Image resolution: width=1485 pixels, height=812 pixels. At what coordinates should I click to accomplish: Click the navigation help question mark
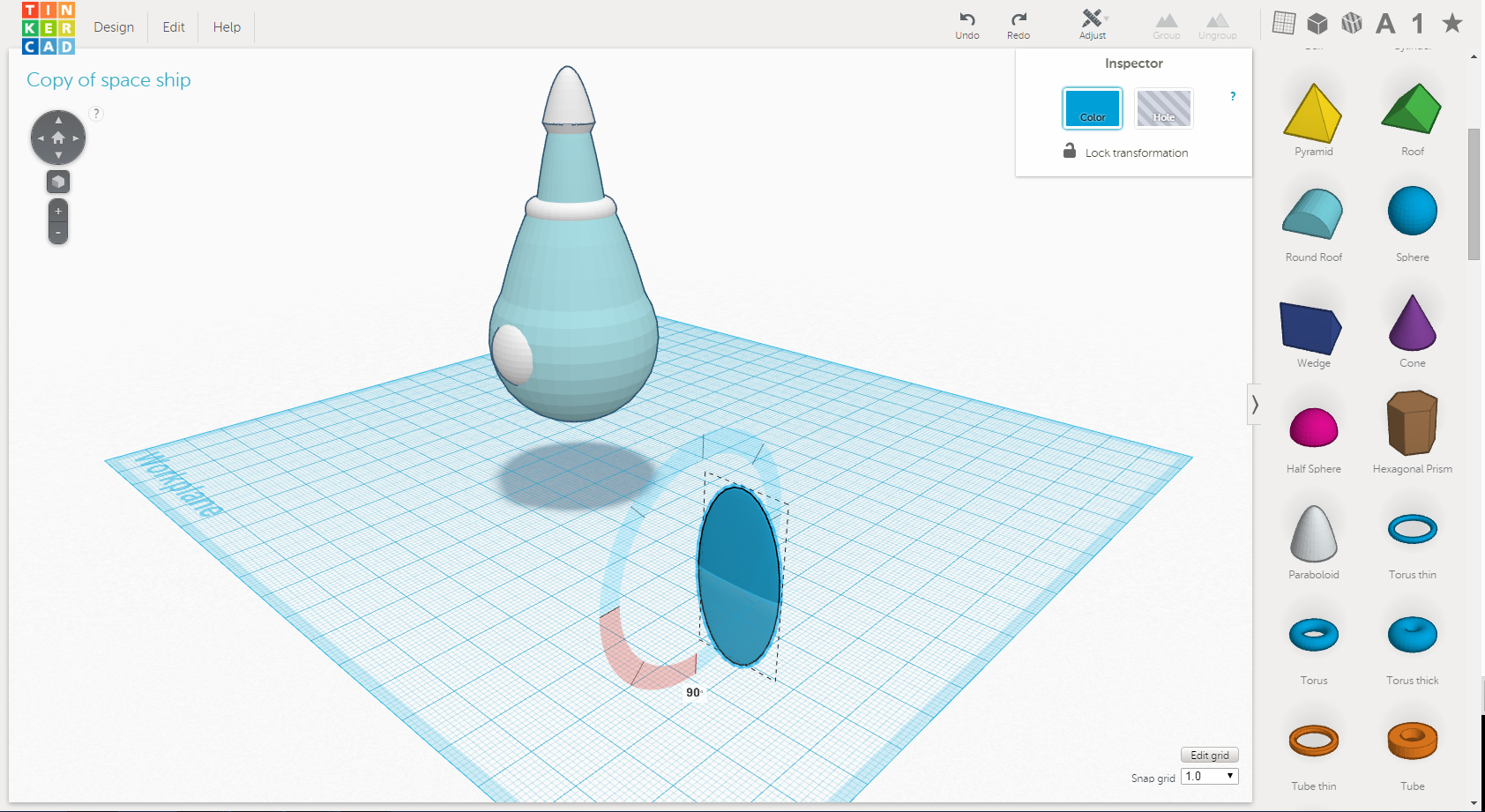tap(97, 113)
